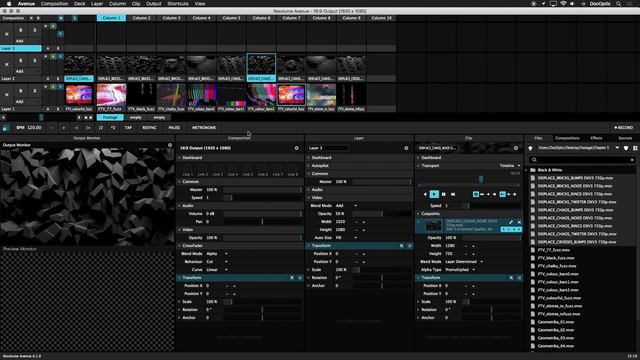Toggle Bypass B on Layer 1
Viewport: 640px width, 360px height.
[20, 91]
